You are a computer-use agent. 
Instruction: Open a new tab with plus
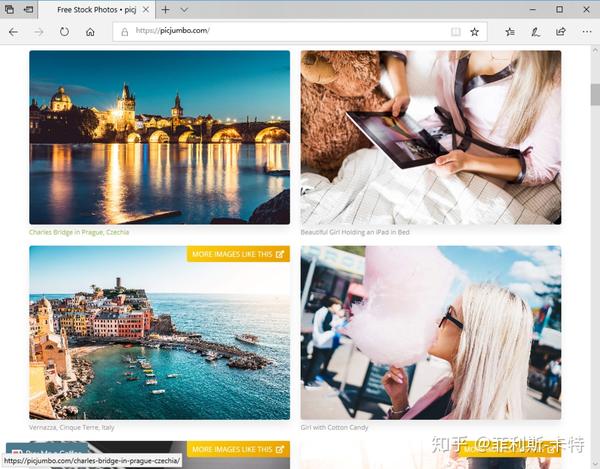(165, 10)
